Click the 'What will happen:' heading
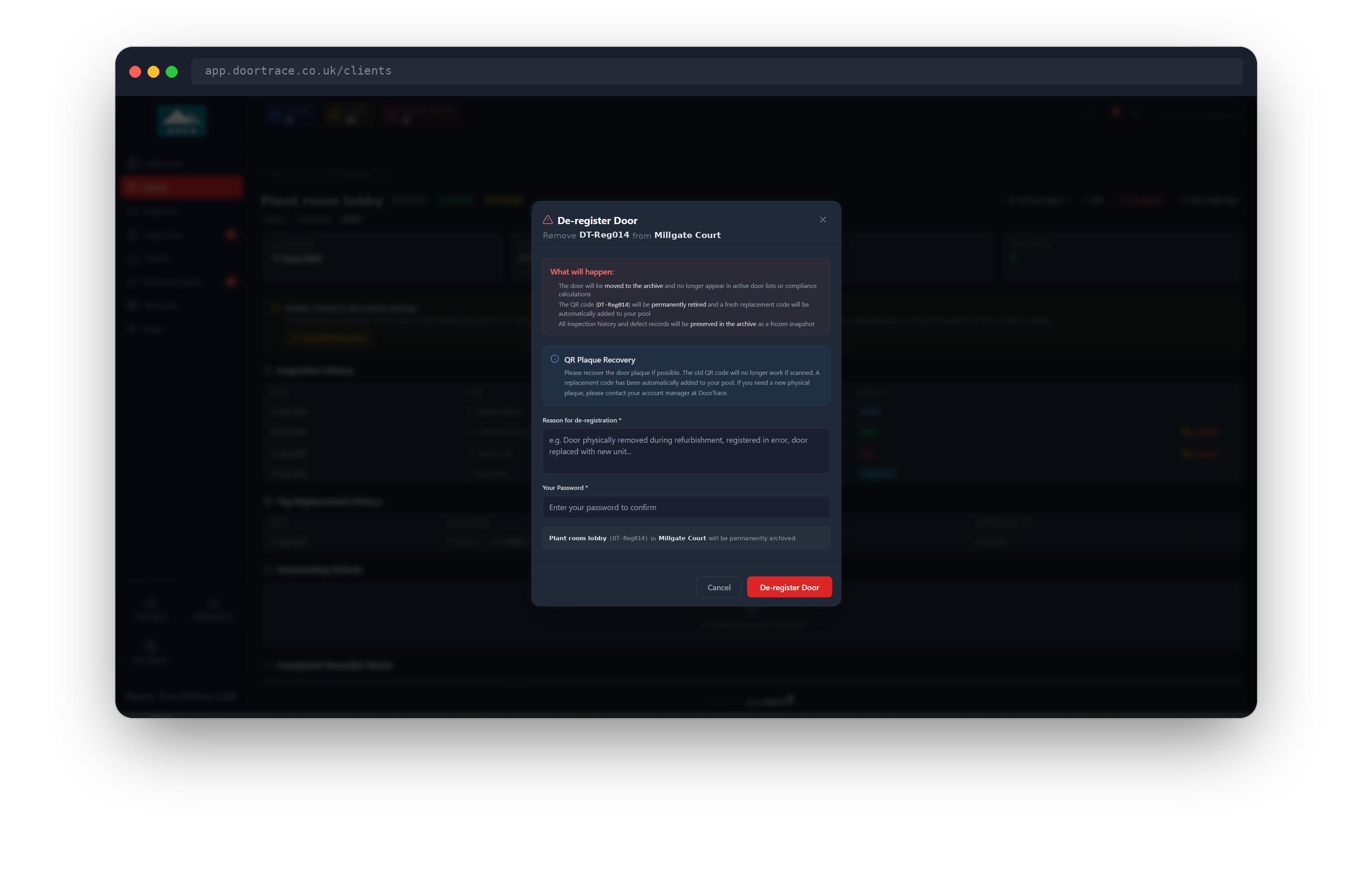The image size is (1372, 883). tap(582, 272)
